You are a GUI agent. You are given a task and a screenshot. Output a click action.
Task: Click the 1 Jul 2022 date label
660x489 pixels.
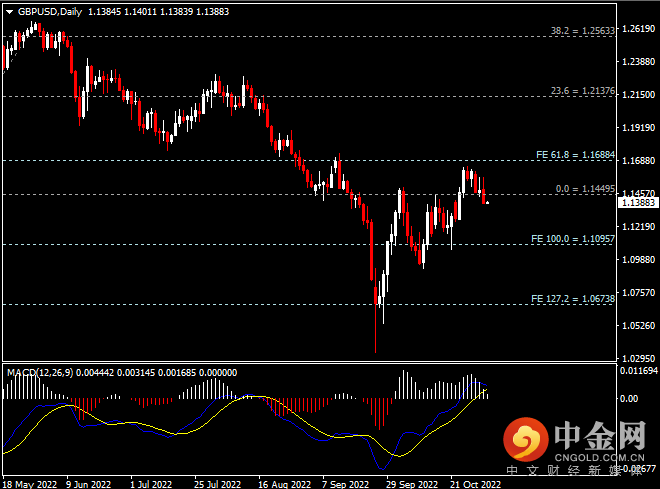coord(151,484)
